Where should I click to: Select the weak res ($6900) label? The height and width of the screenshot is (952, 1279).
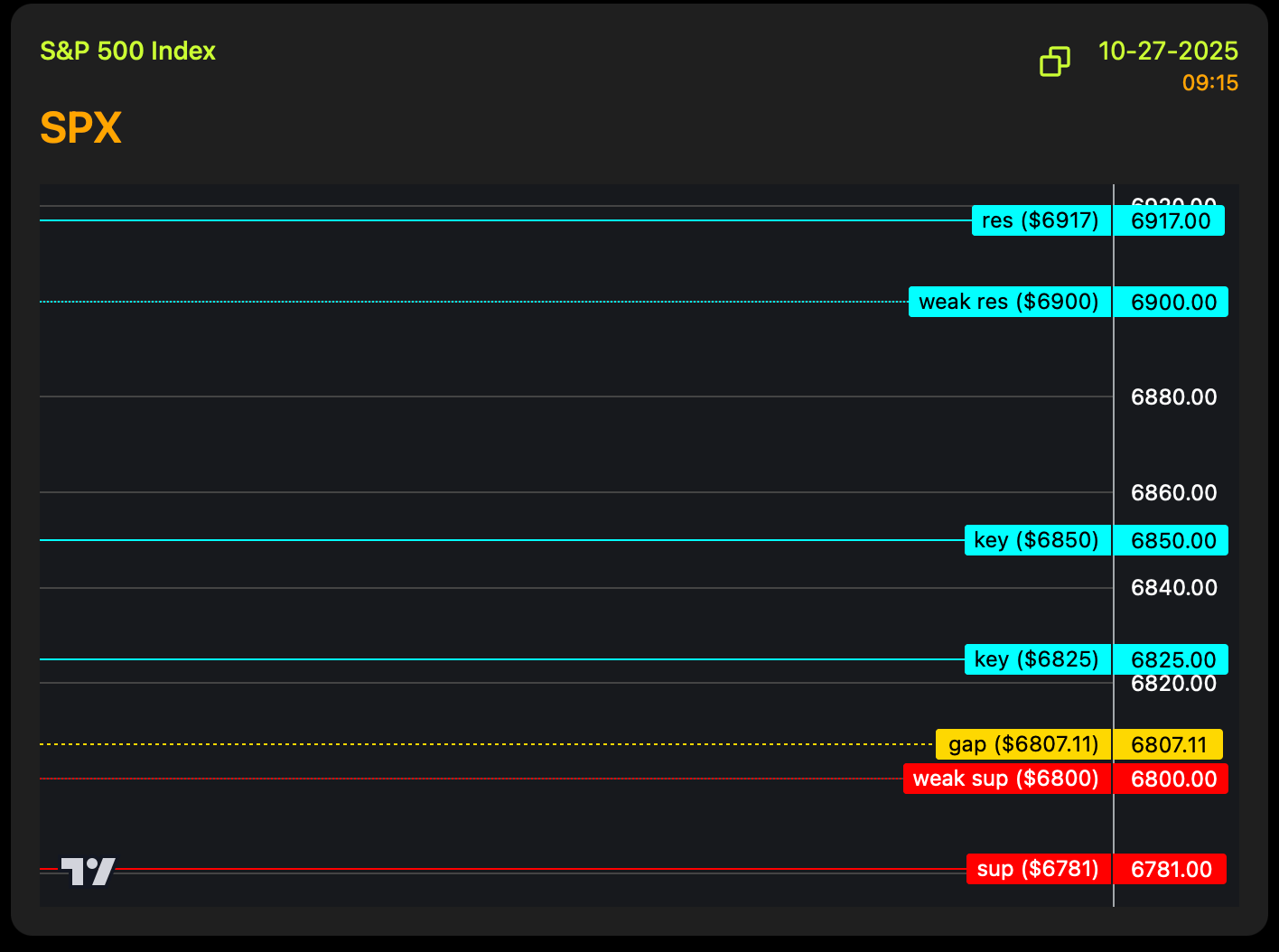(1009, 302)
